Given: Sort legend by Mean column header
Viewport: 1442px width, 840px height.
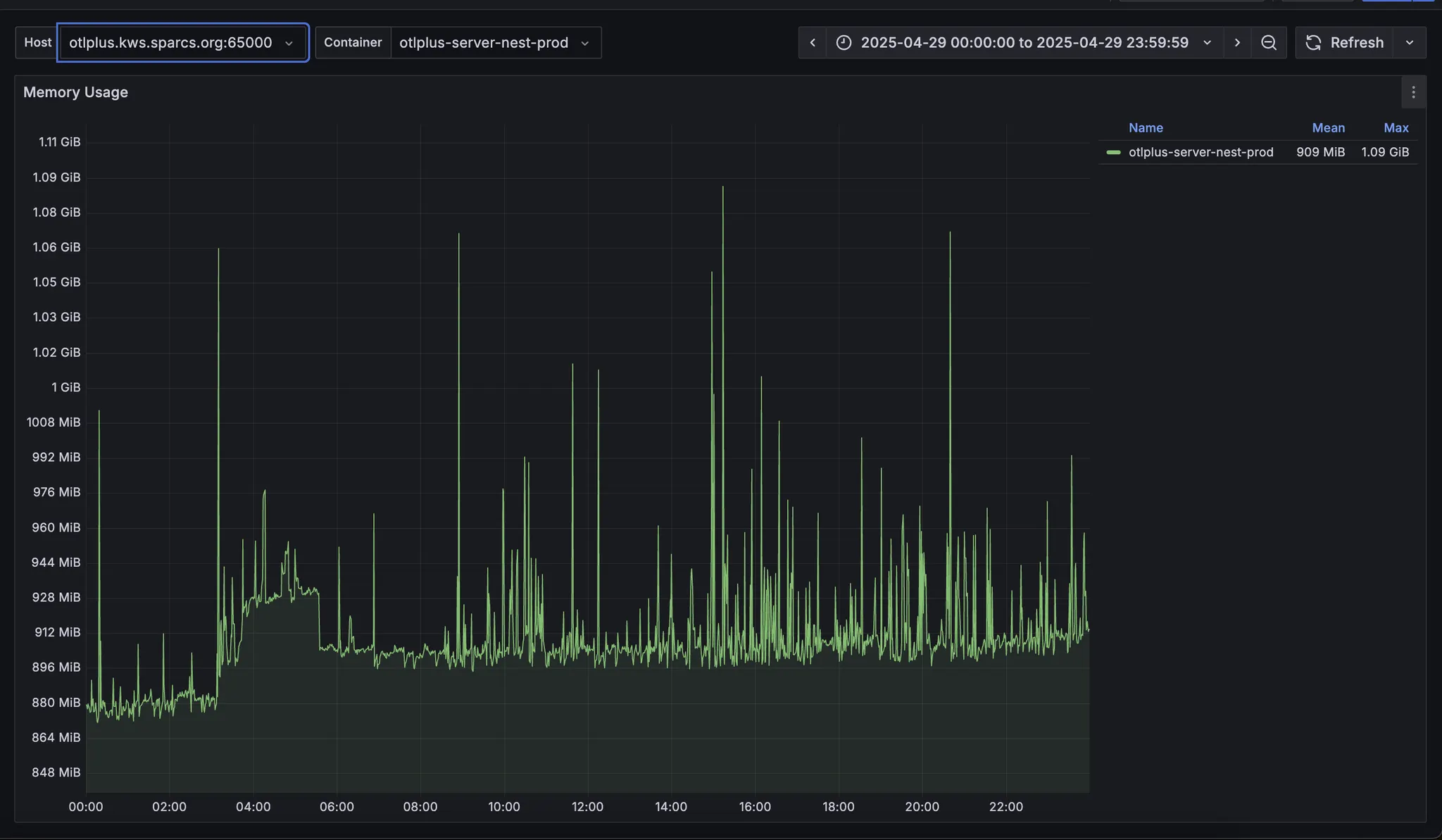Looking at the screenshot, I should coord(1328,127).
